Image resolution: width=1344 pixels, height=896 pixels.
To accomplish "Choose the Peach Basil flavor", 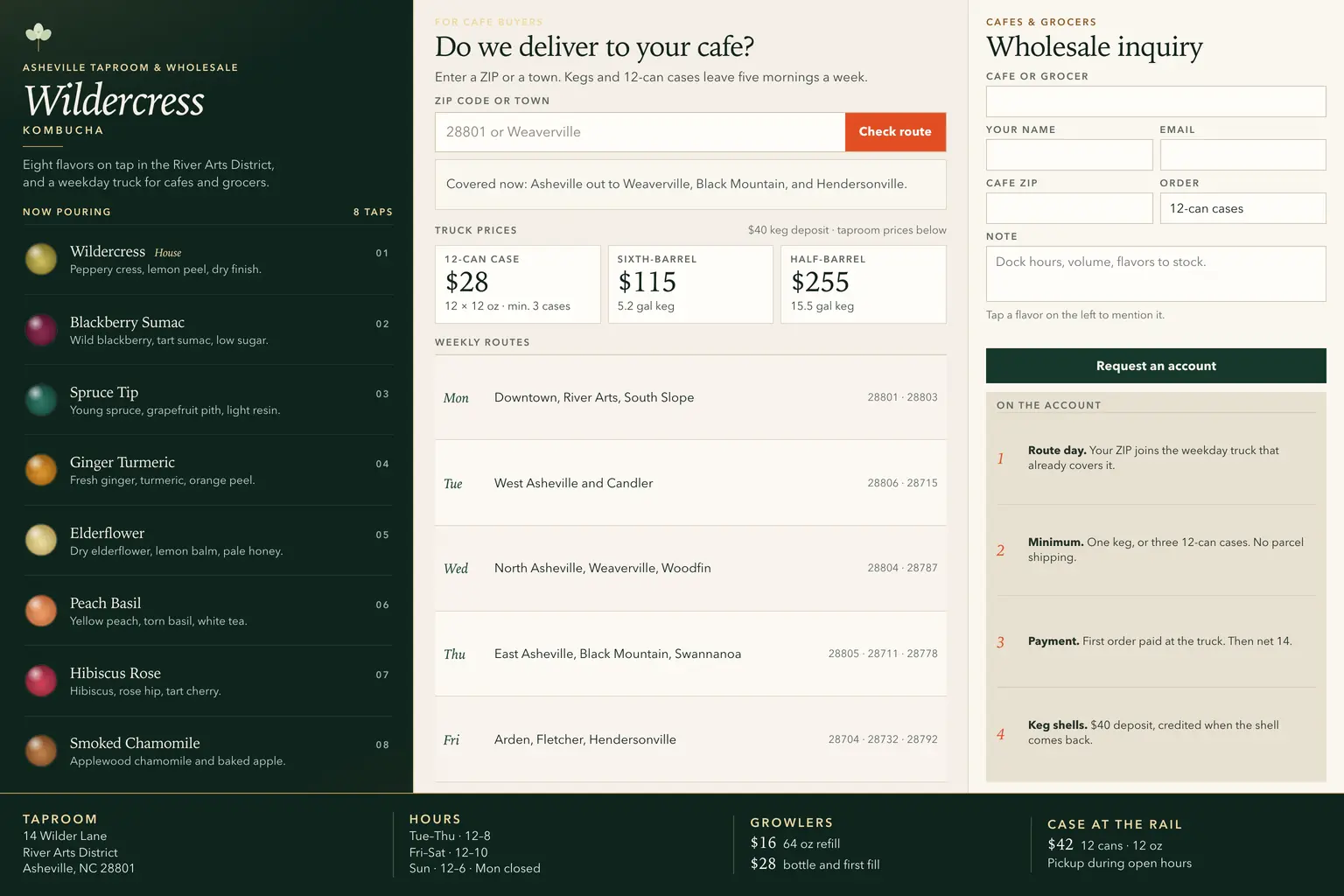I will click(208, 611).
